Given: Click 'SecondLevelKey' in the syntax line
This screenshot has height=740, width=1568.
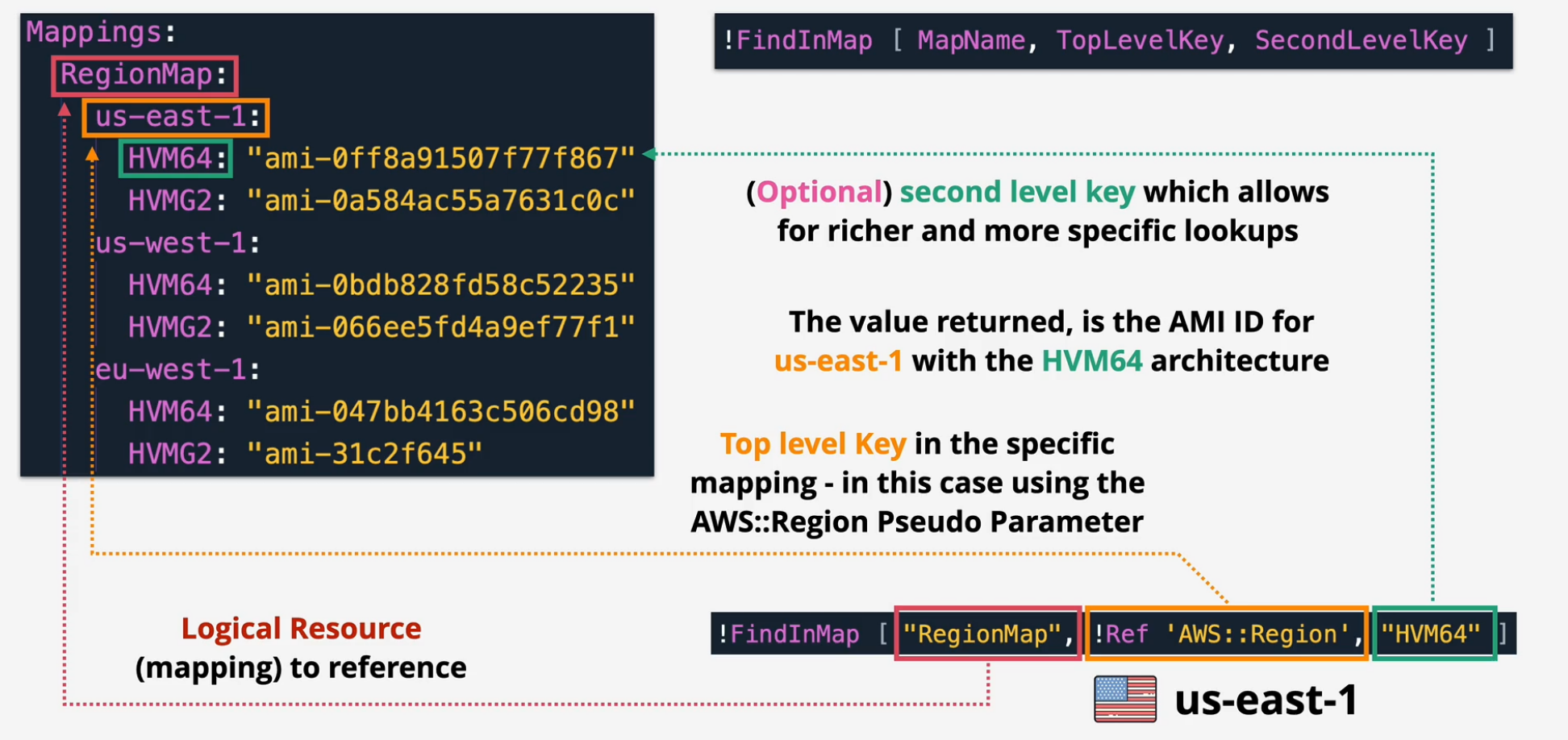Looking at the screenshot, I should [x=1361, y=40].
